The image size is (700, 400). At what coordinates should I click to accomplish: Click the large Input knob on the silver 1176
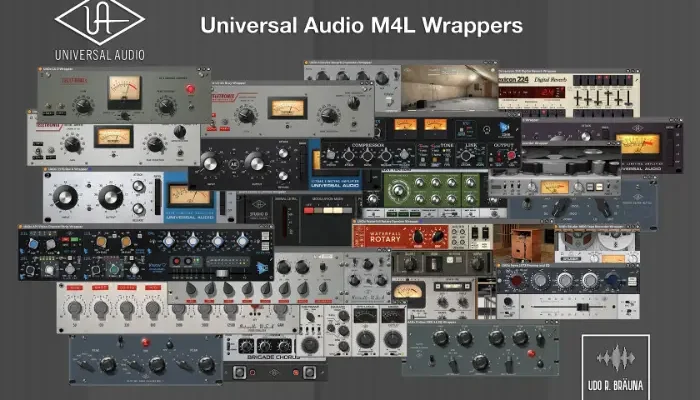(67, 198)
